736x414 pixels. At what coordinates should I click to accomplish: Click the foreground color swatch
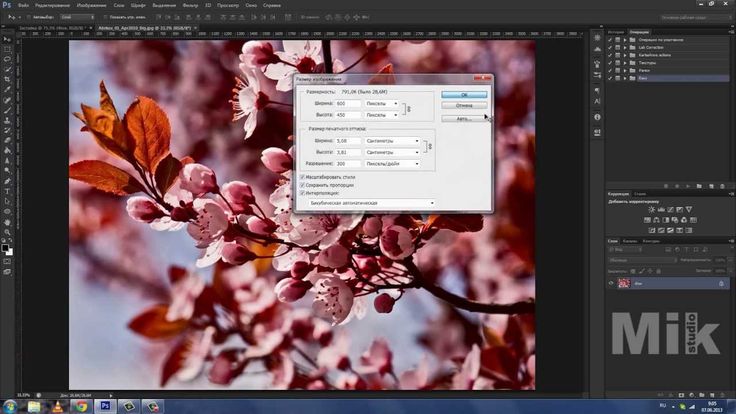[5, 248]
